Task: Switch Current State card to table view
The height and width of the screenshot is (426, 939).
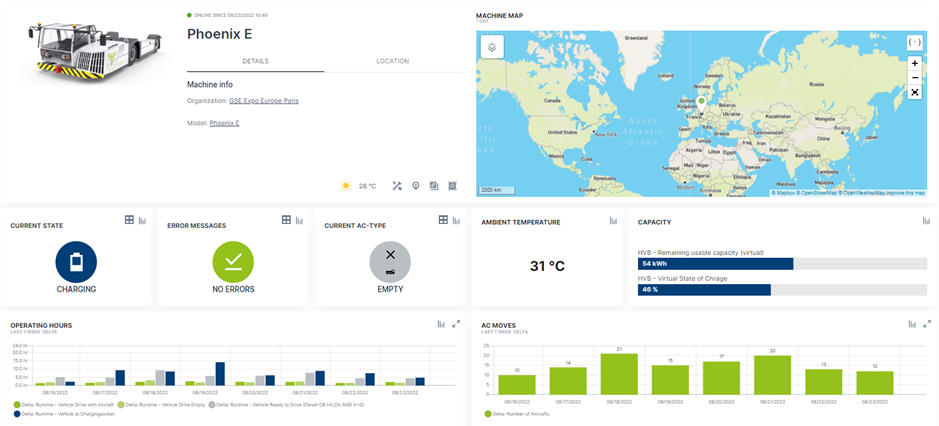Action: click(x=129, y=220)
